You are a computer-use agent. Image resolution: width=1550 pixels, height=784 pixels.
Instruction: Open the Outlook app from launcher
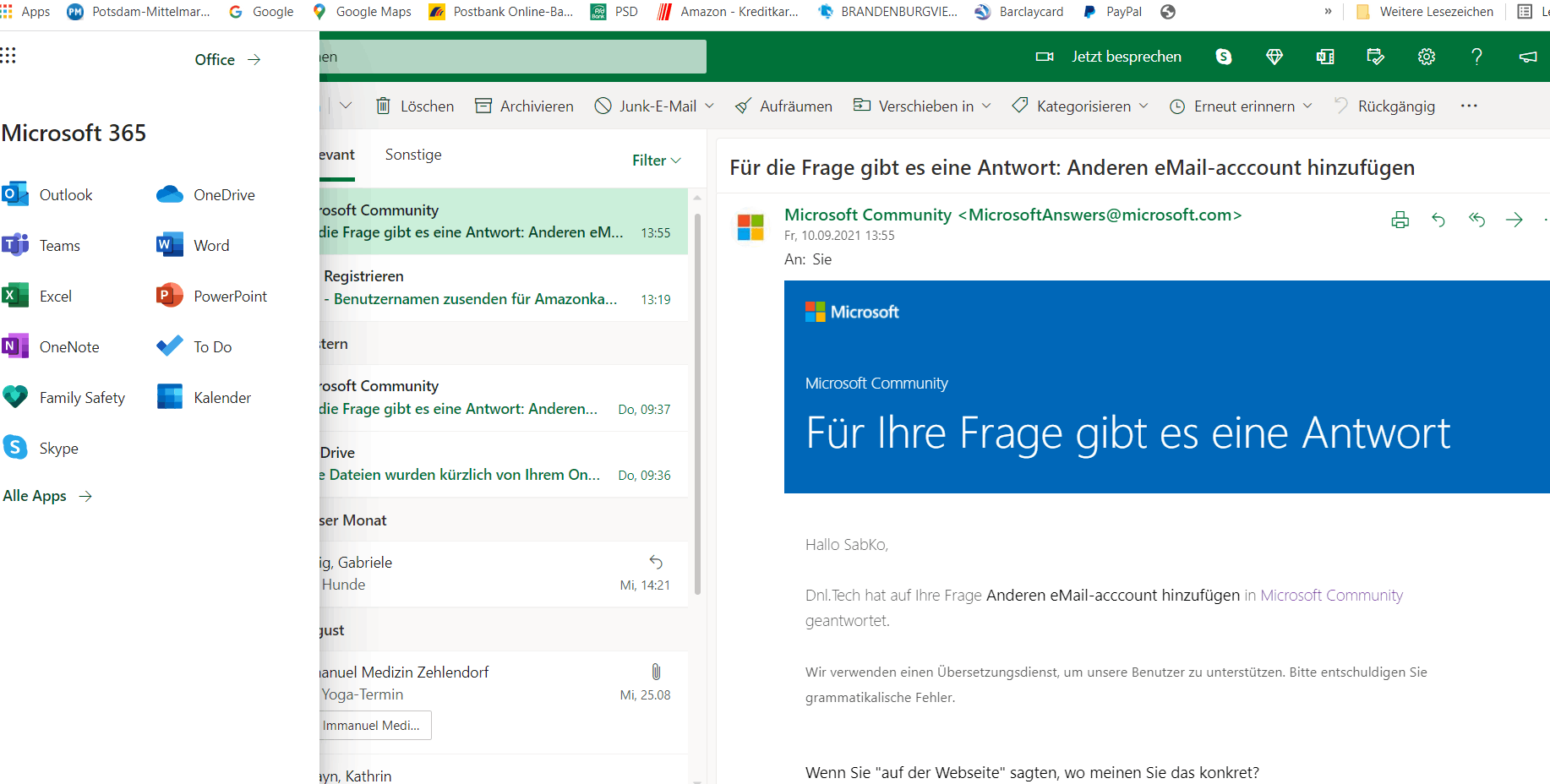coord(47,195)
